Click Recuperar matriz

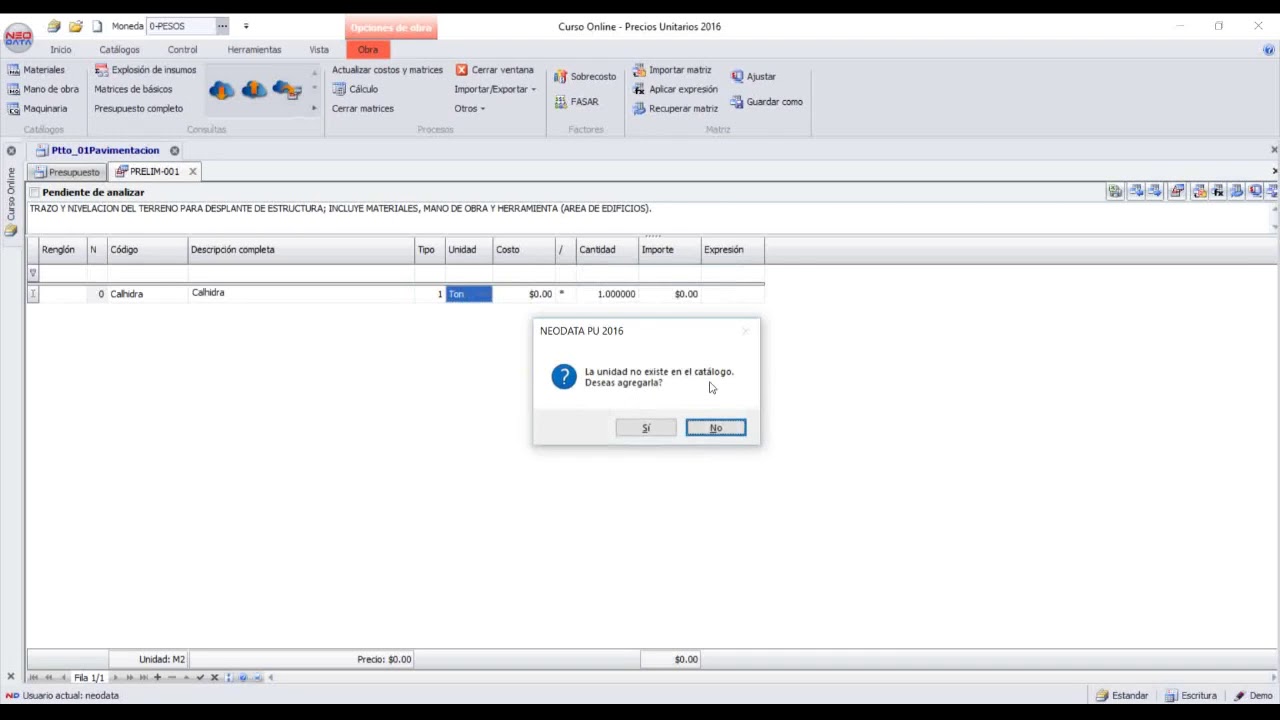tap(675, 108)
